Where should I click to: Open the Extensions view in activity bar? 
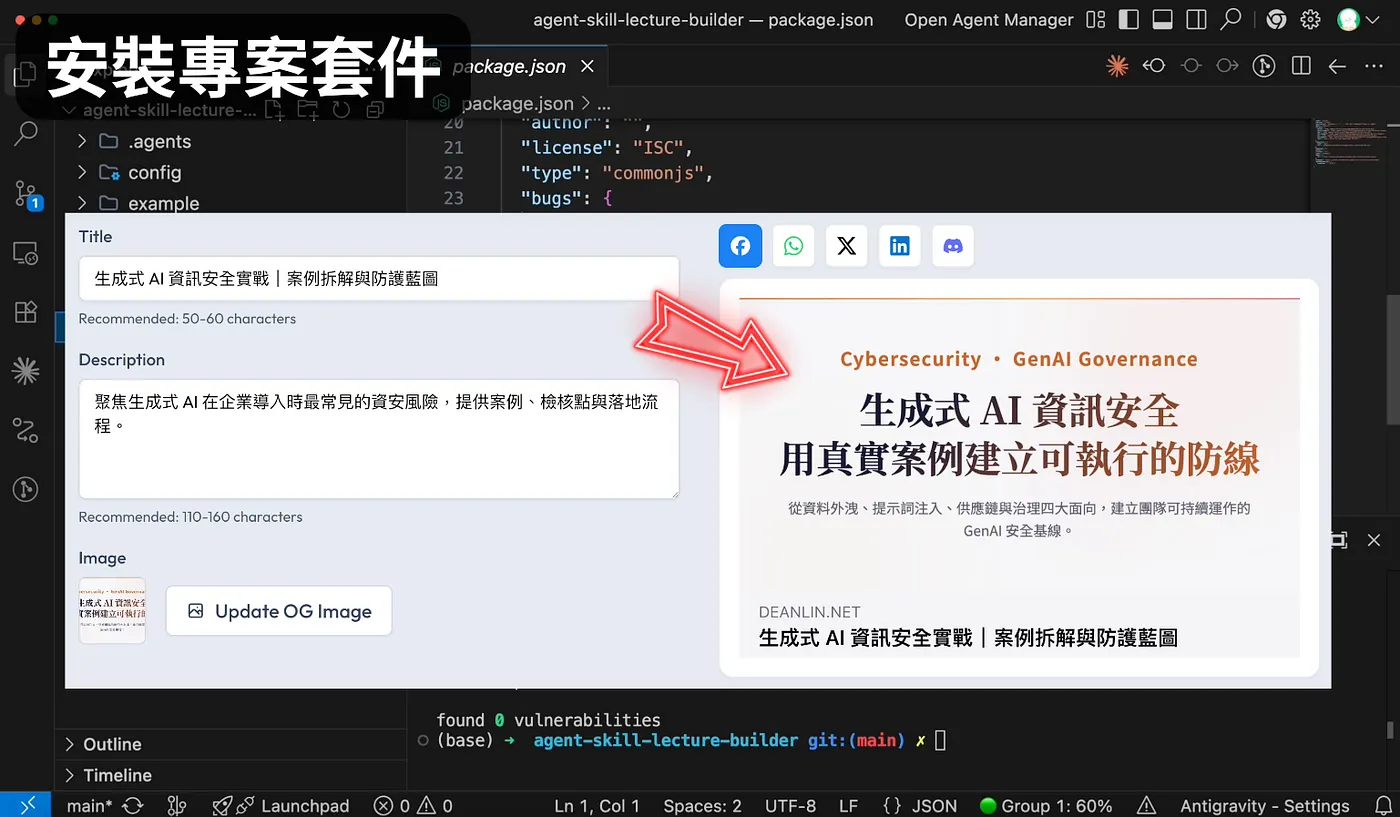[x=26, y=311]
